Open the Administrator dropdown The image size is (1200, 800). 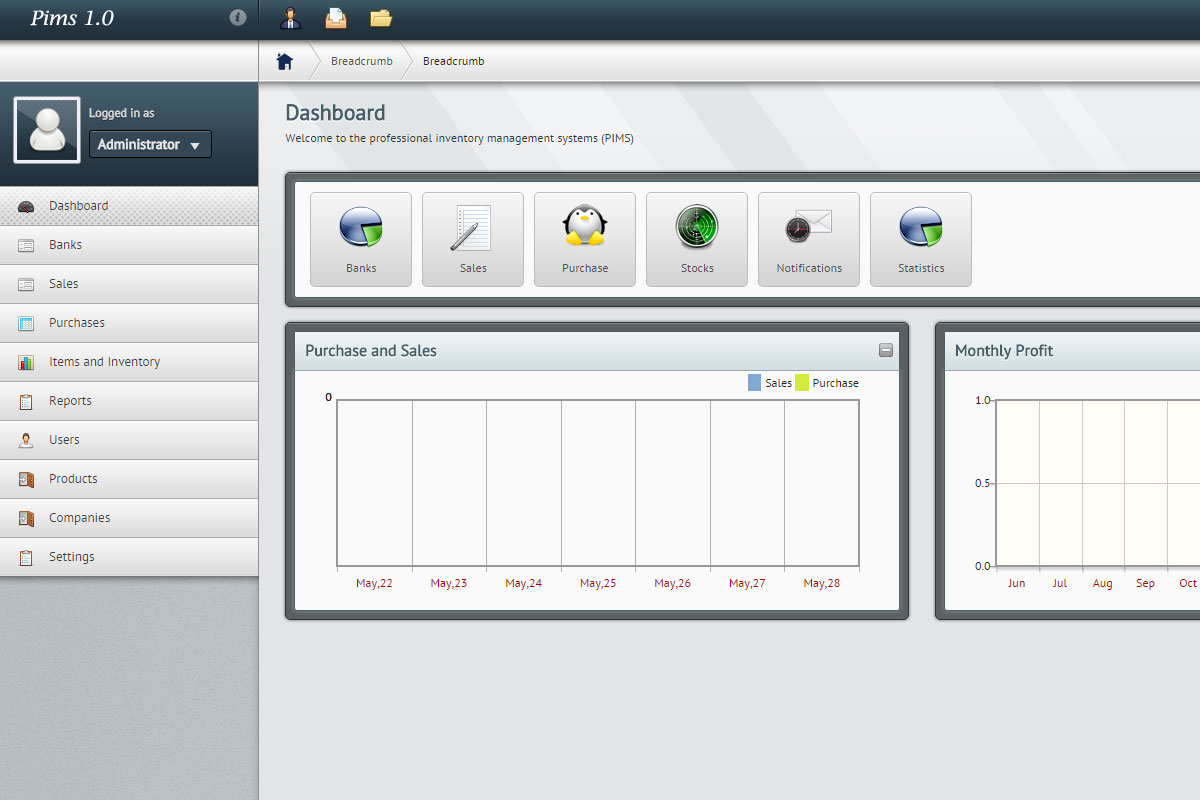click(150, 145)
